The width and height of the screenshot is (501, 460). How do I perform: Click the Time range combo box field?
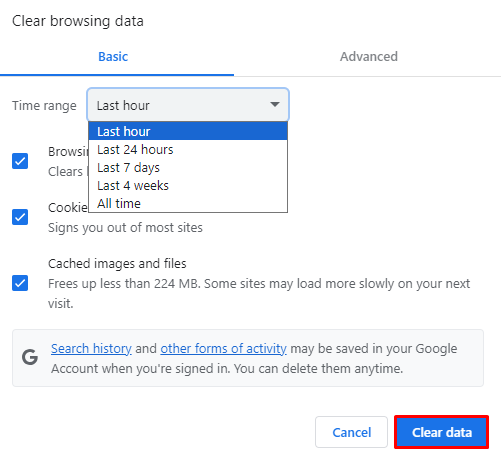(x=188, y=105)
